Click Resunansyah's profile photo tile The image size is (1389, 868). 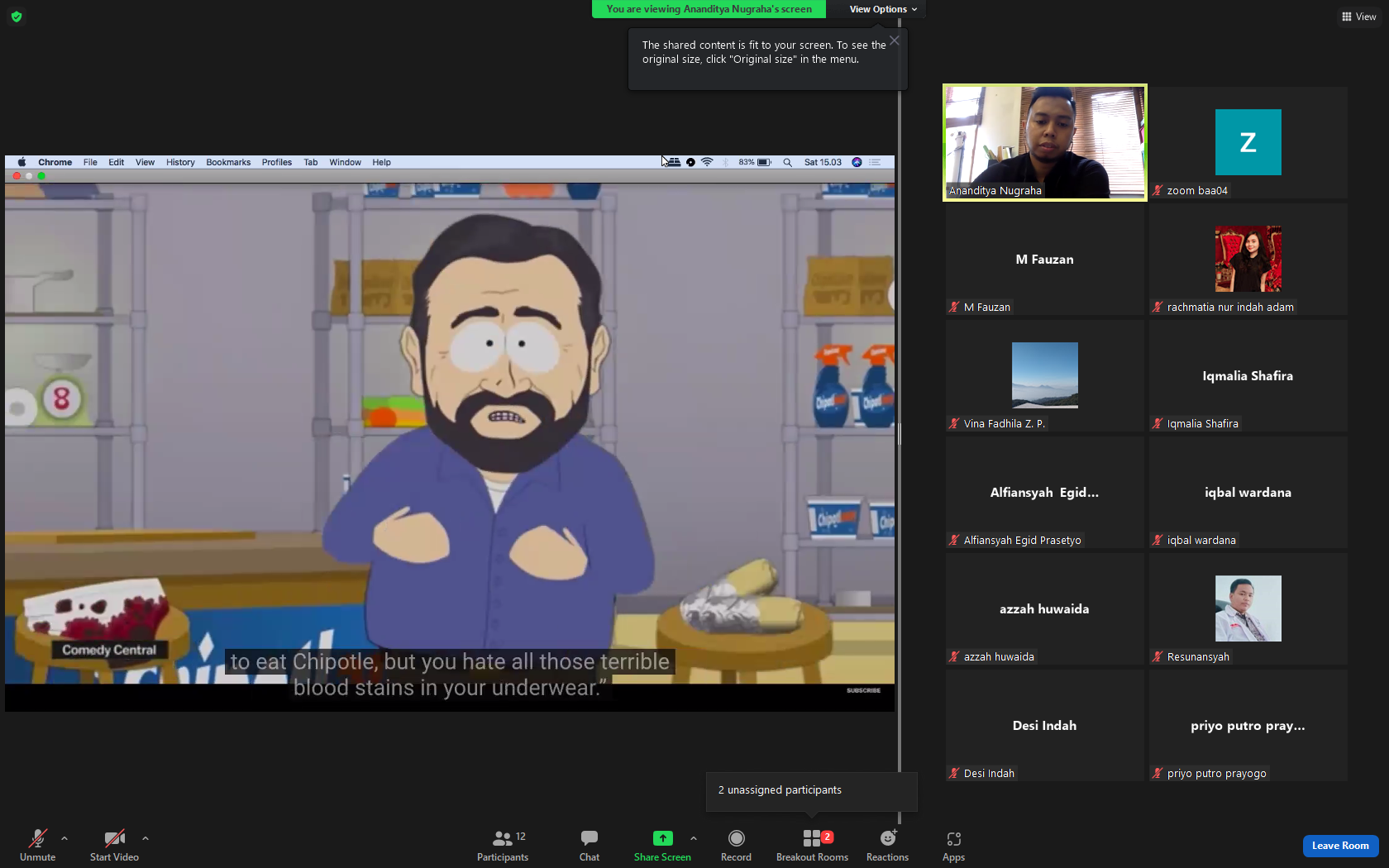[x=1248, y=608]
